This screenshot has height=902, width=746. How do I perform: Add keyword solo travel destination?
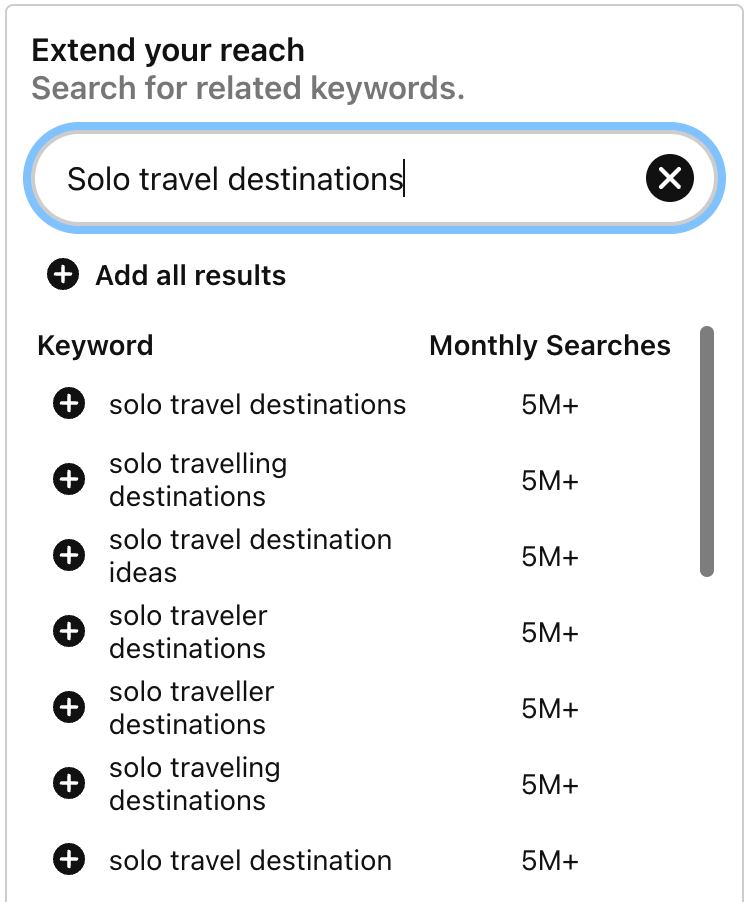69,859
